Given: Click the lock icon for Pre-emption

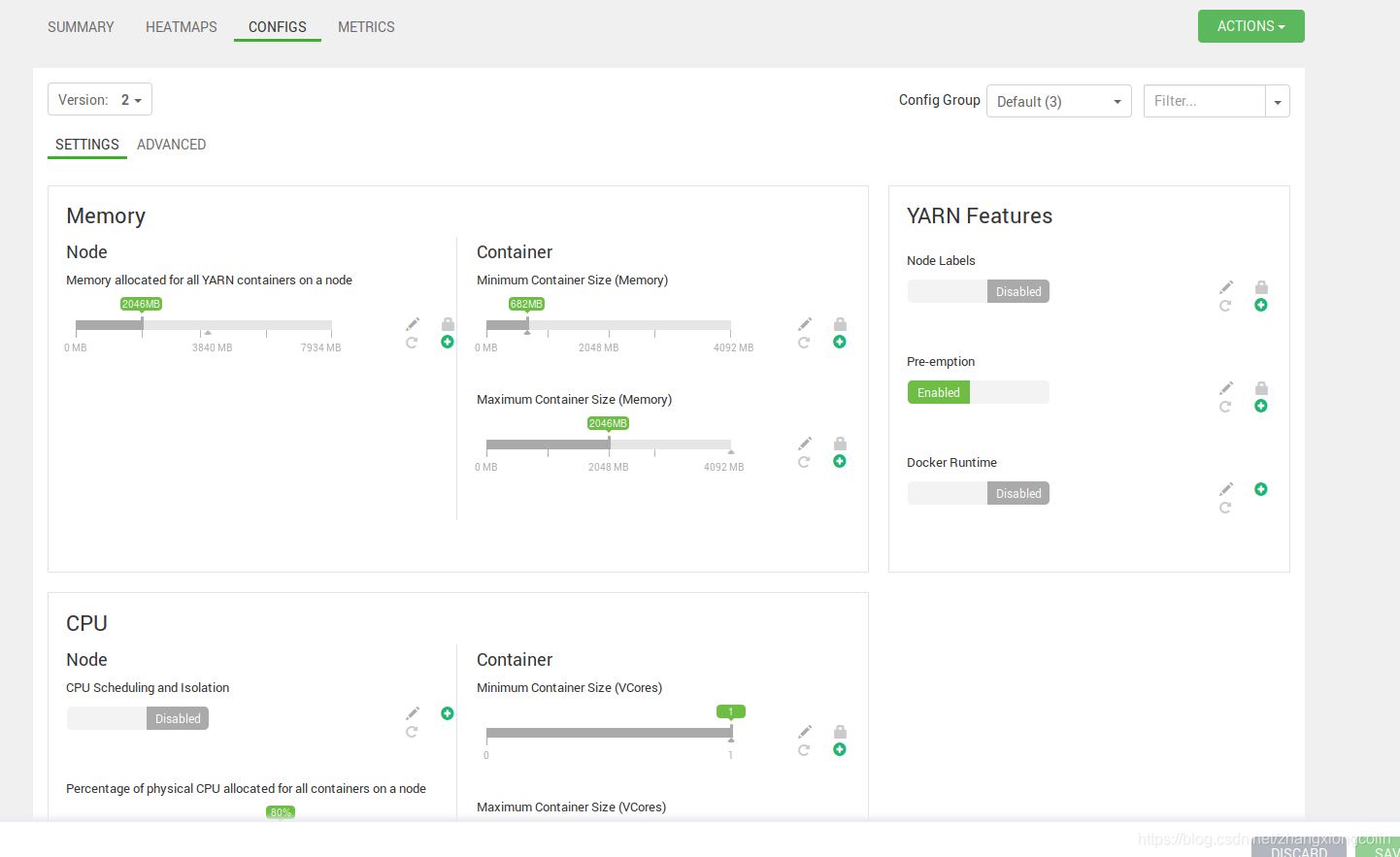Looking at the screenshot, I should pyautogui.click(x=1261, y=388).
